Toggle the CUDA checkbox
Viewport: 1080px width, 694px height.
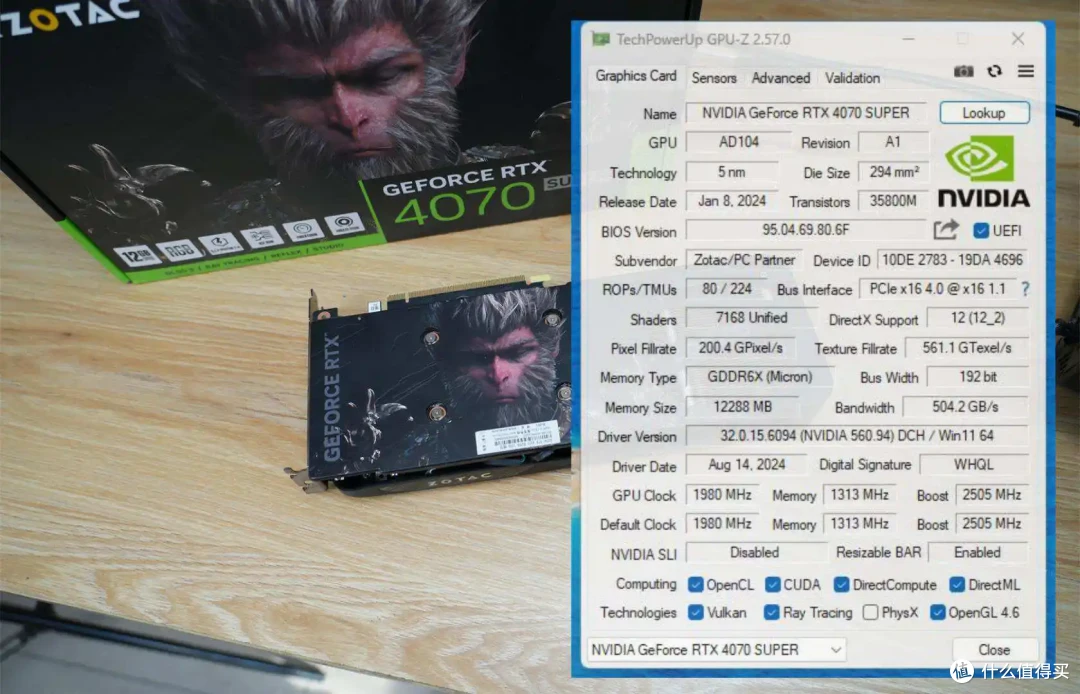click(773, 585)
